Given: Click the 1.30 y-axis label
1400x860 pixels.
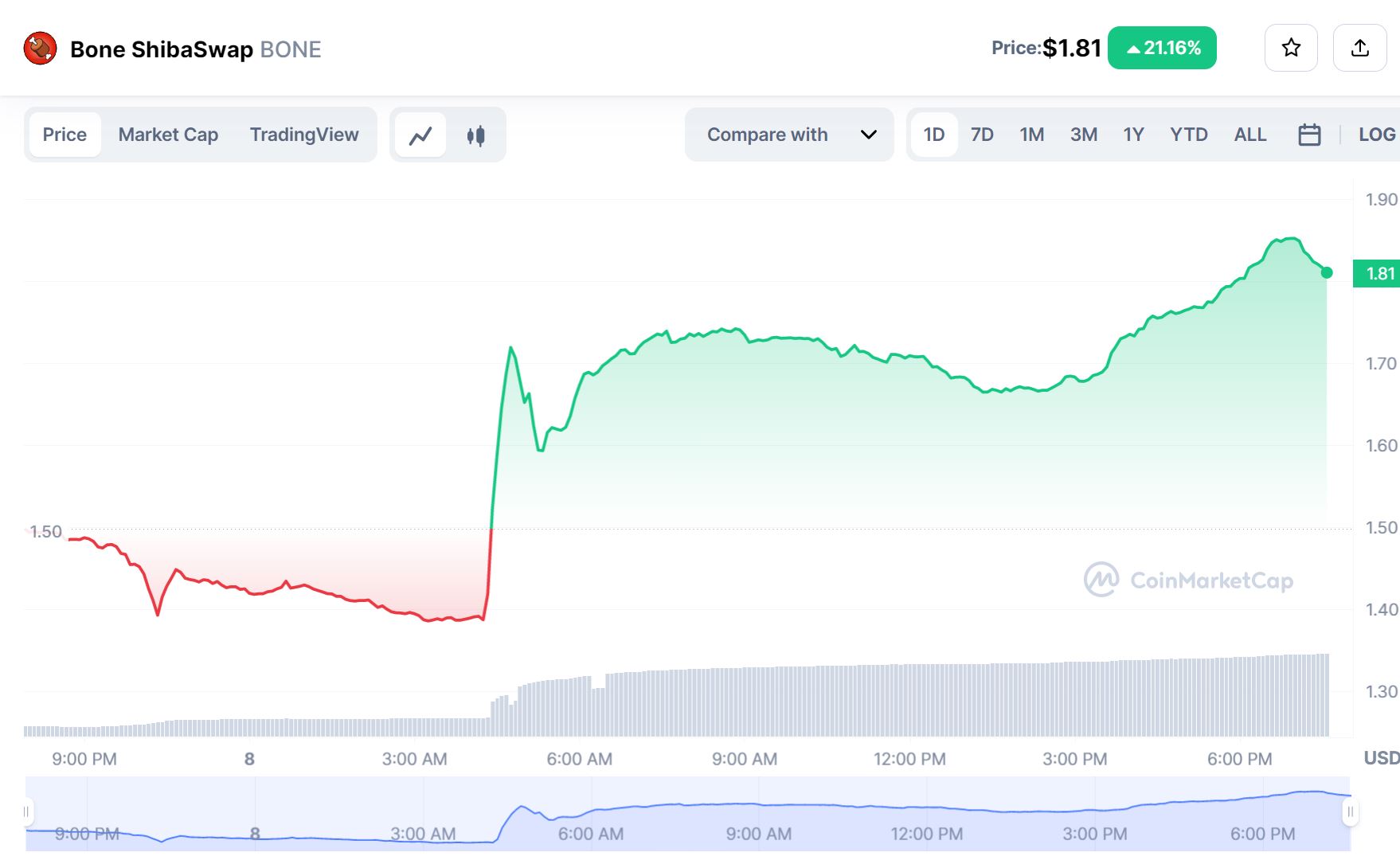Looking at the screenshot, I should (x=1382, y=692).
